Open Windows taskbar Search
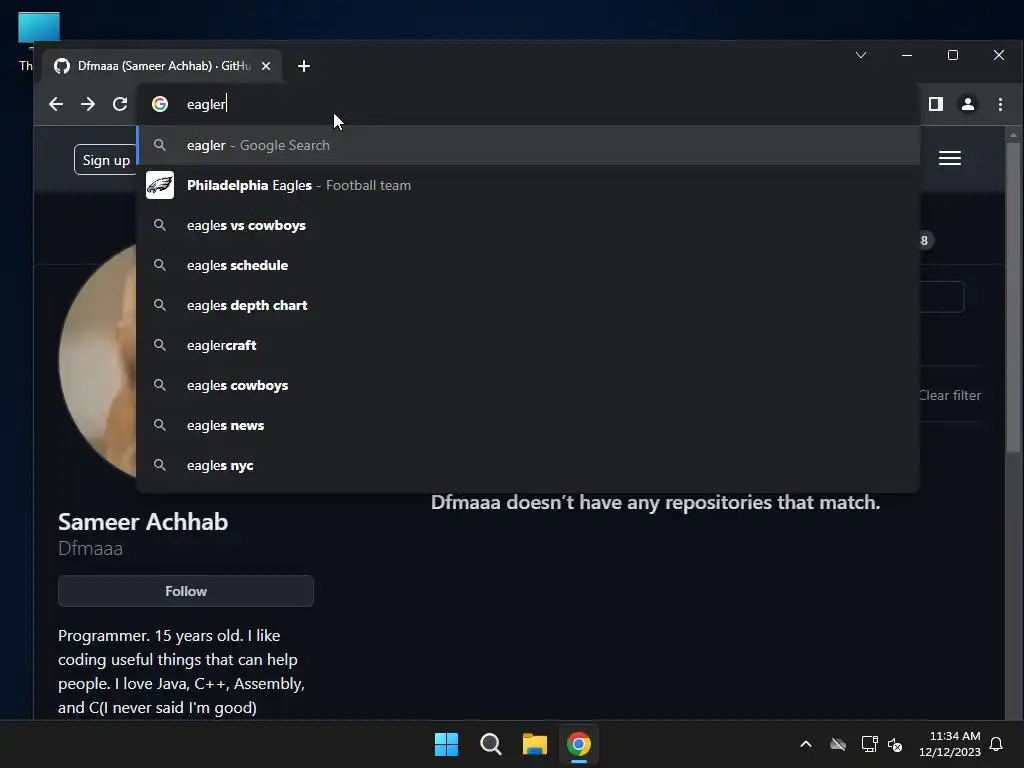The width and height of the screenshot is (1024, 768). point(490,744)
